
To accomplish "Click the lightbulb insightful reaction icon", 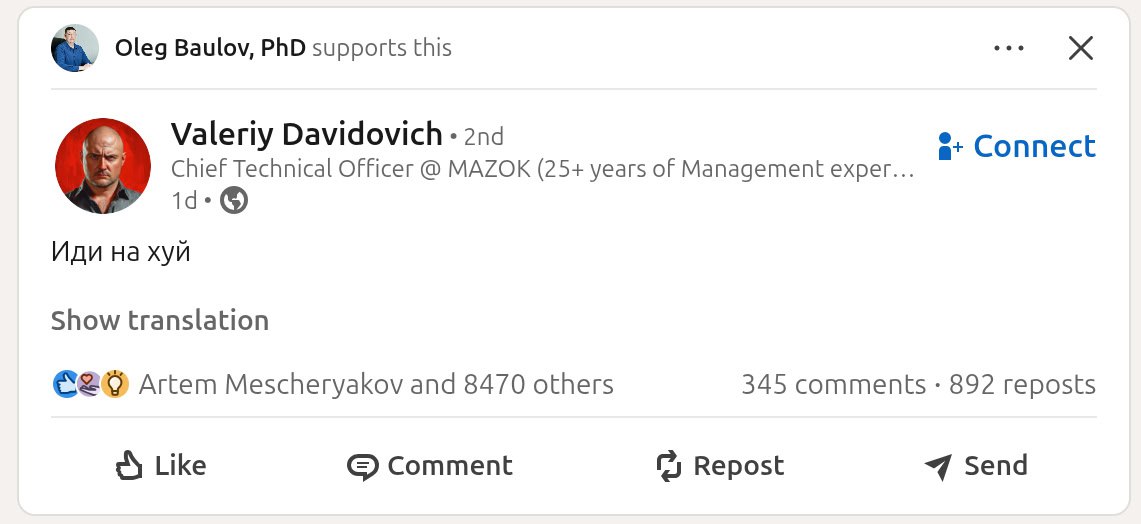I will point(115,384).
